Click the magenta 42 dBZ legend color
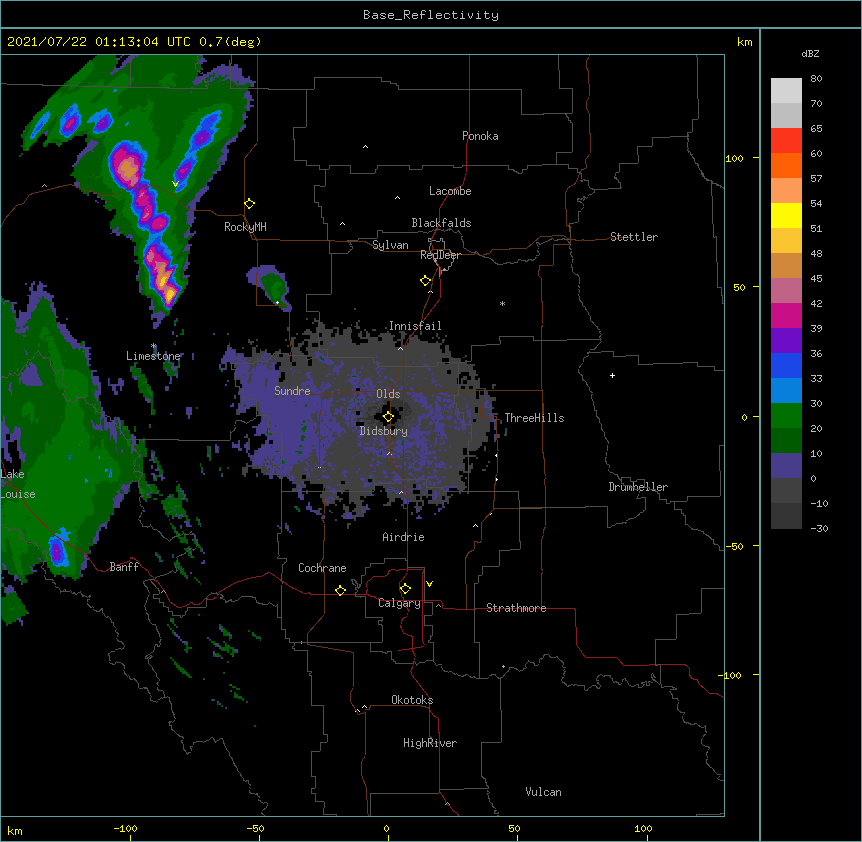Image resolution: width=862 pixels, height=842 pixels. pos(786,315)
